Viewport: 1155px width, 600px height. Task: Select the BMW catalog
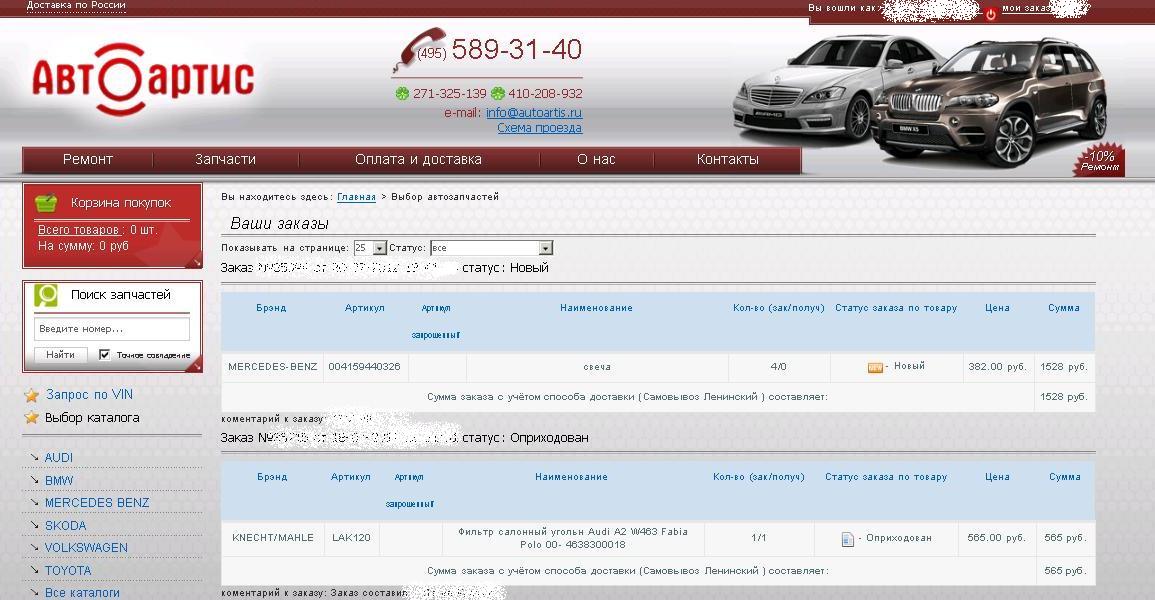coord(59,481)
